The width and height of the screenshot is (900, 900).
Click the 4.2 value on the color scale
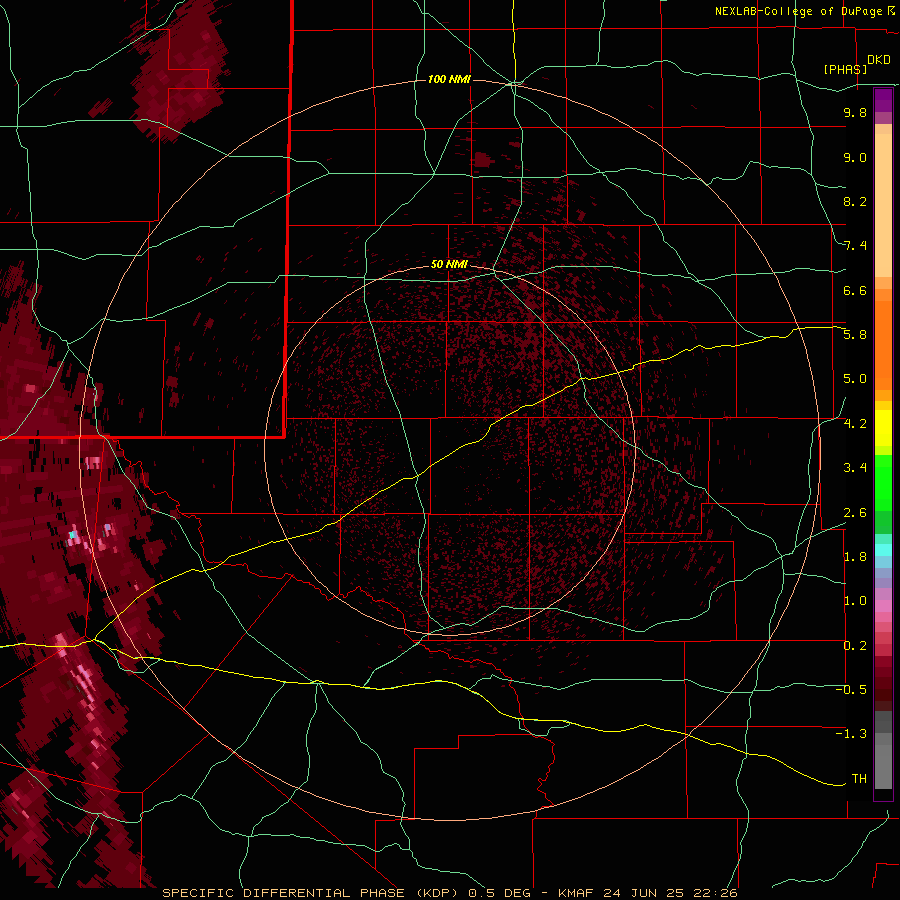(x=855, y=424)
